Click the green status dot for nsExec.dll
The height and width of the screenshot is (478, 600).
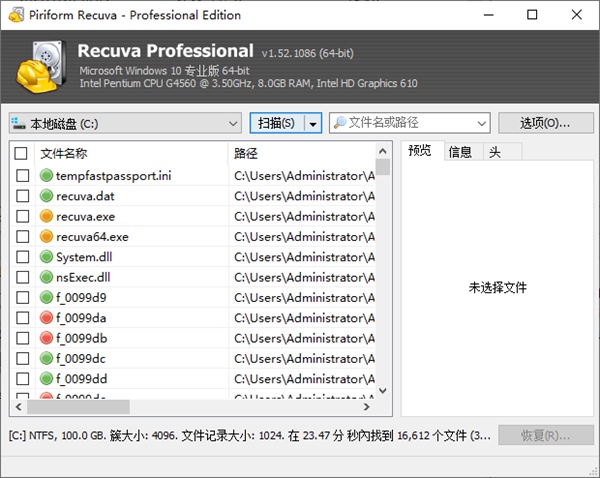[x=46, y=277]
